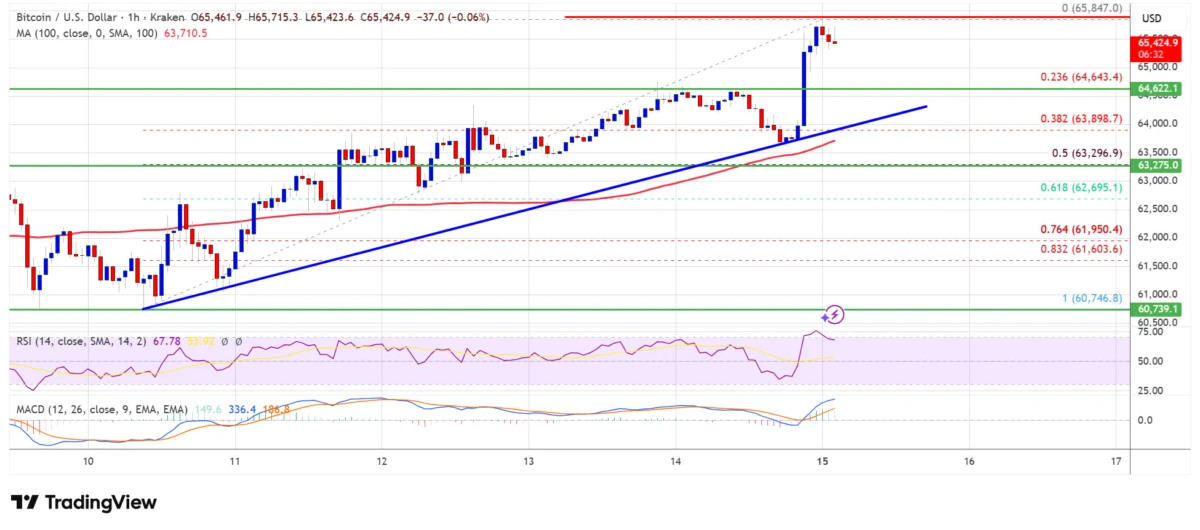1200x530 pixels.
Task: Click the date label 13 on time axis
Action: coord(528,461)
